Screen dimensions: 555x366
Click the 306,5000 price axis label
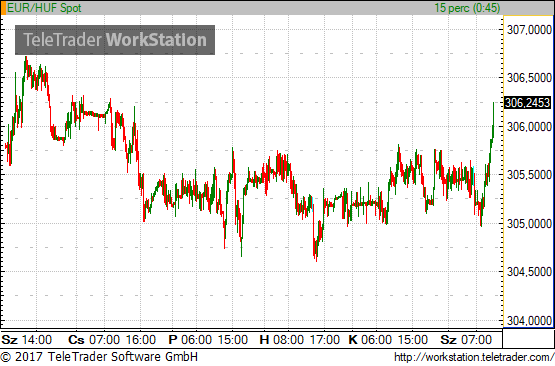pos(529,78)
